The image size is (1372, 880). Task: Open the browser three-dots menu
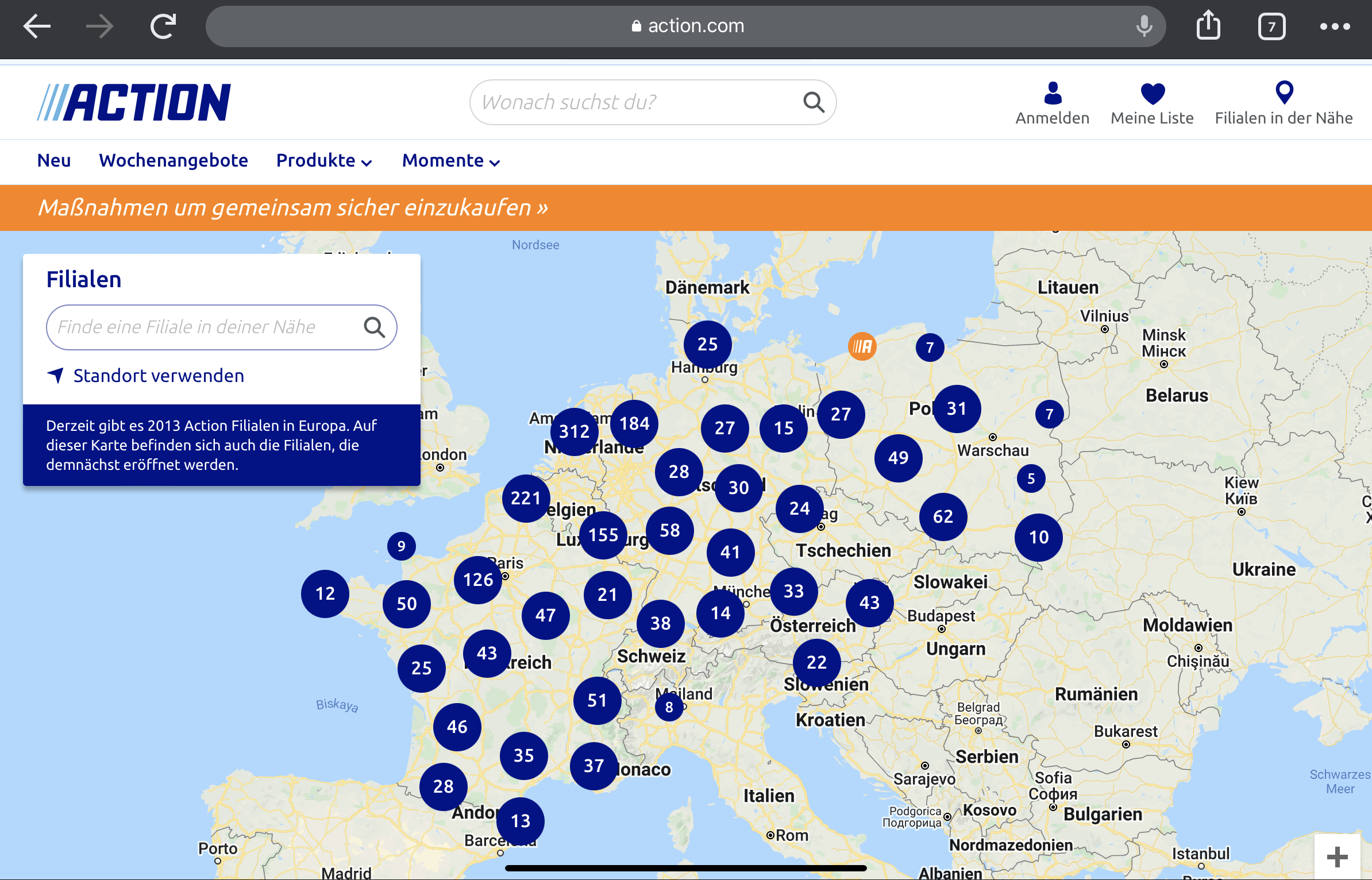pyautogui.click(x=1335, y=26)
